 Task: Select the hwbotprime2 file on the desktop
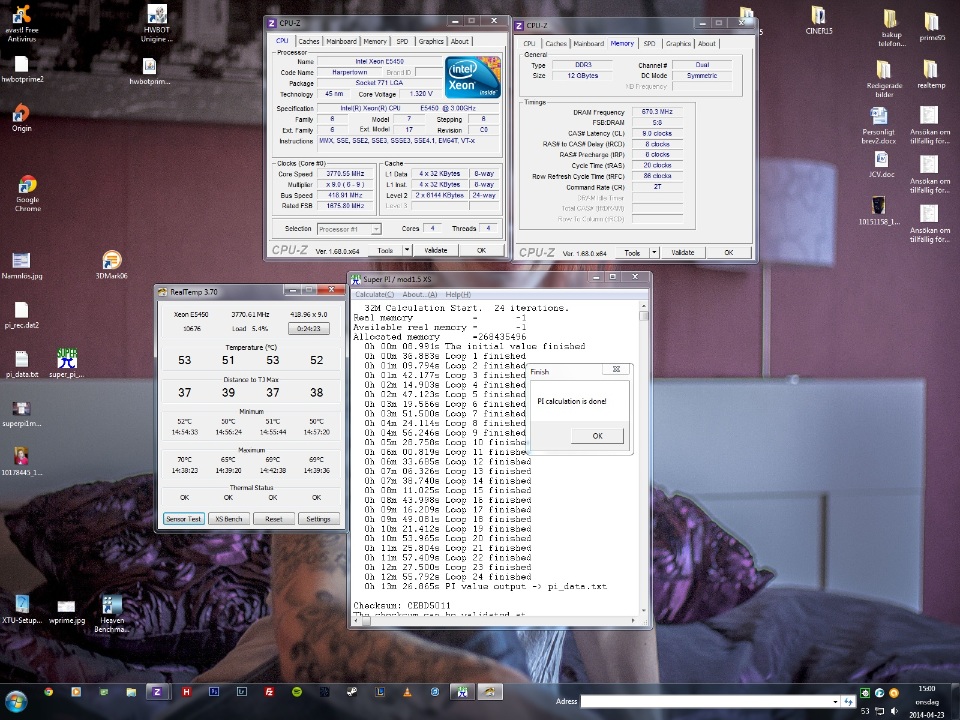pos(22,69)
